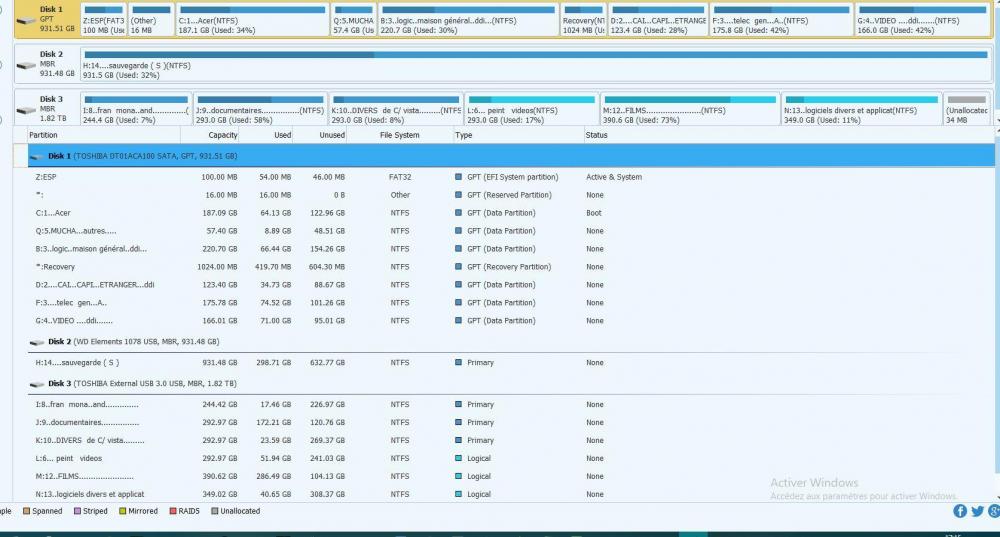This screenshot has height=537, width=1000.
Task: Click the RAID5 legend color swatch
Action: (x=173, y=511)
